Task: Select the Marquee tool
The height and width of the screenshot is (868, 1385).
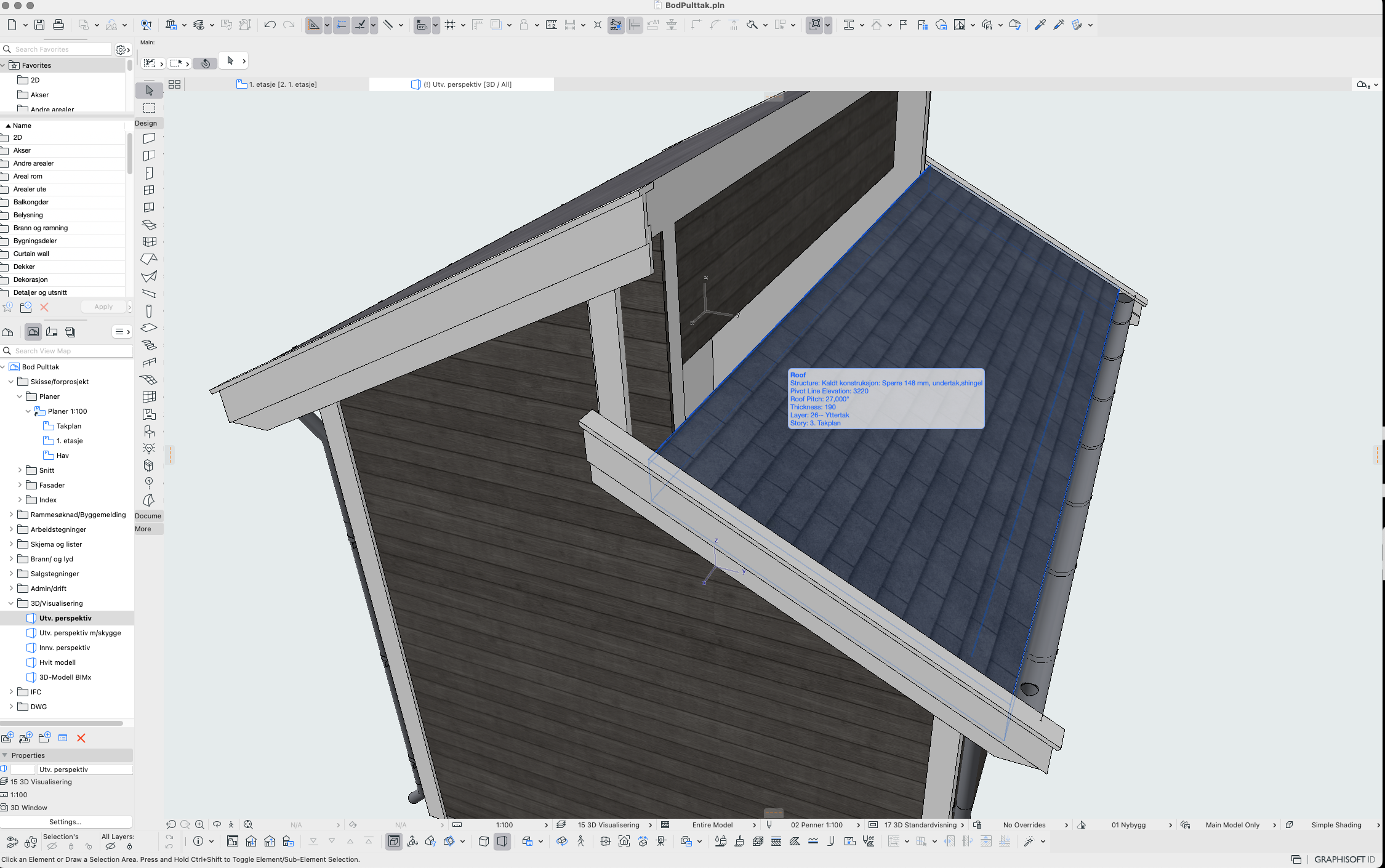Action: coord(149,108)
